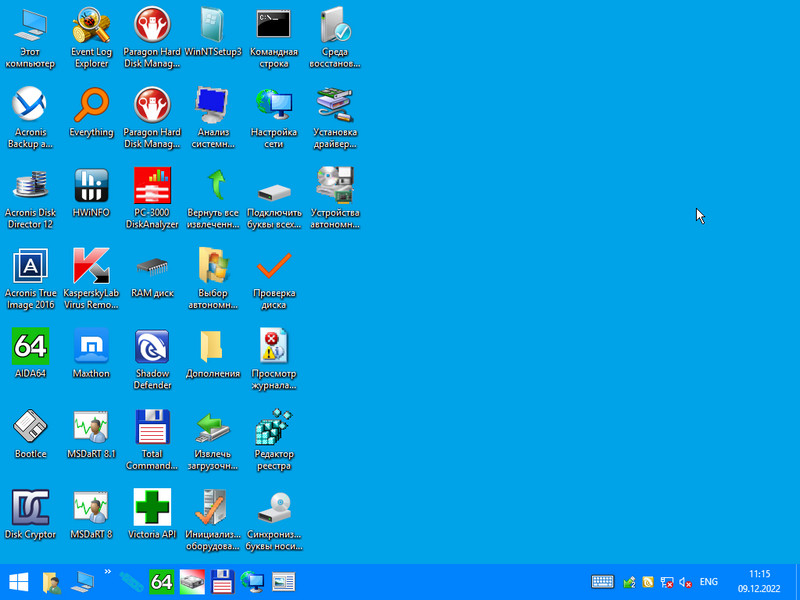Select Acronis Disk Director 12 icon

(x=30, y=199)
